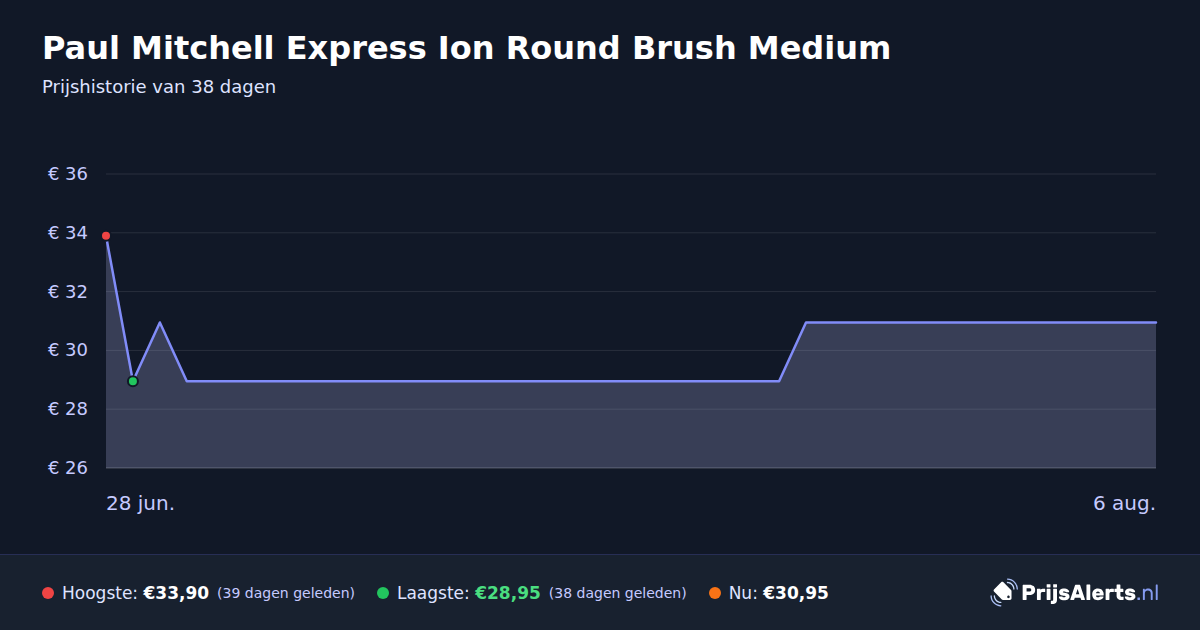Click the green lowest-price dot on chart
Viewport: 1200px width, 630px height.
[133, 381]
